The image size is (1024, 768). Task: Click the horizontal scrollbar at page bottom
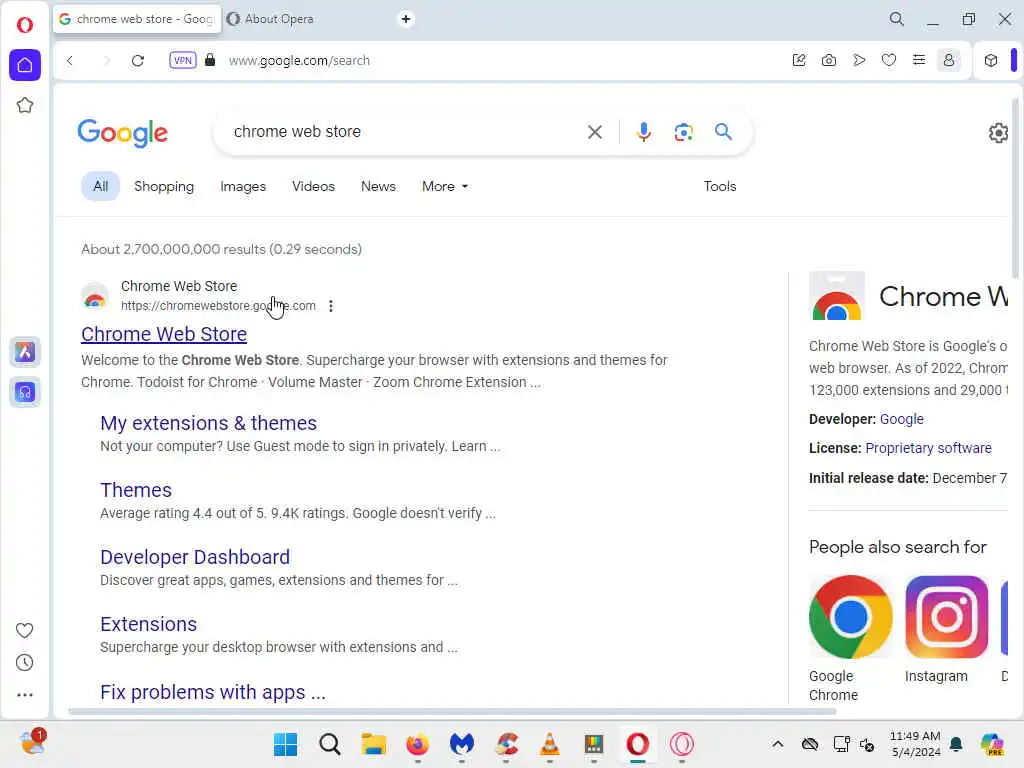[x=452, y=711]
